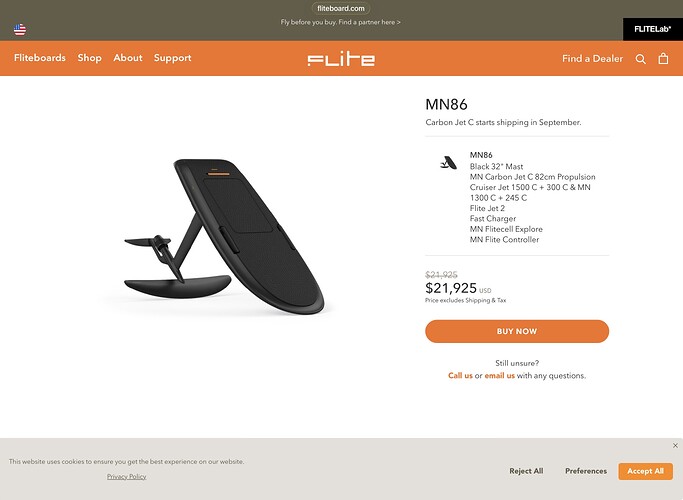The image size is (683, 500).
Task: Accept All cookies
Action: coord(645,471)
